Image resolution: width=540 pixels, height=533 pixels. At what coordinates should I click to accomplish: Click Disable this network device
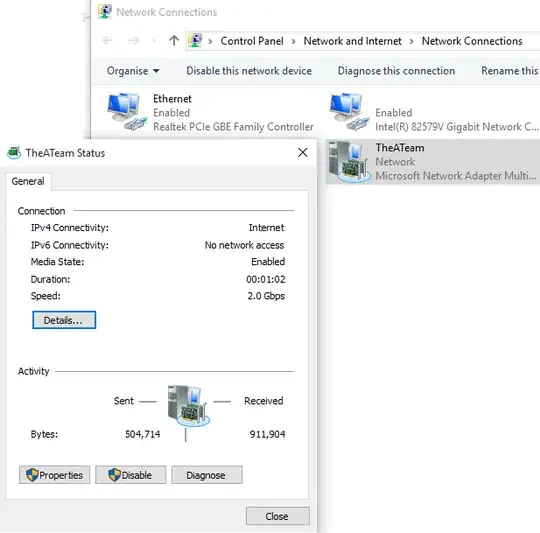(x=249, y=71)
